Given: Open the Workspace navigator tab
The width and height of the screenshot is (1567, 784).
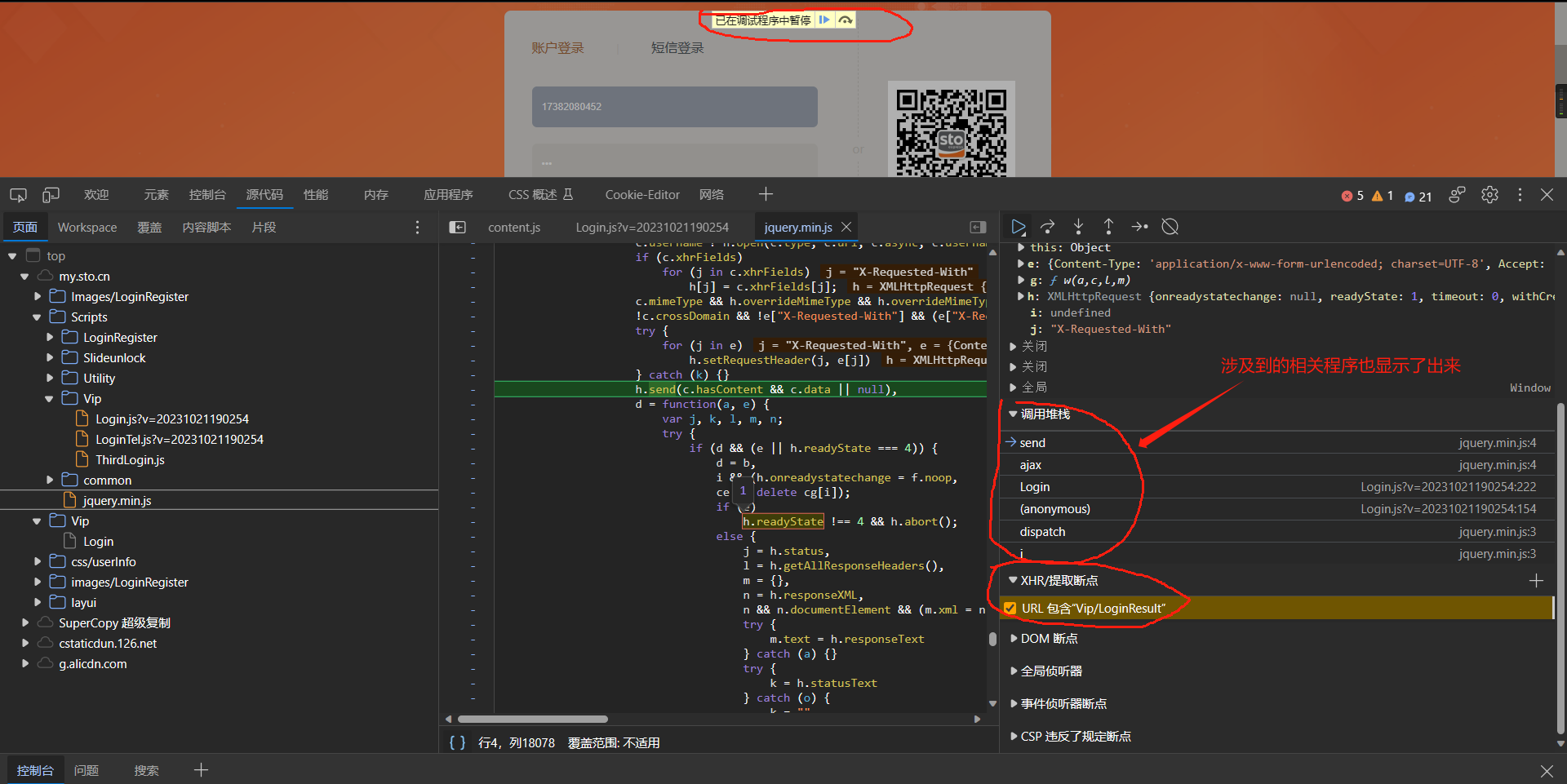Looking at the screenshot, I should [87, 228].
